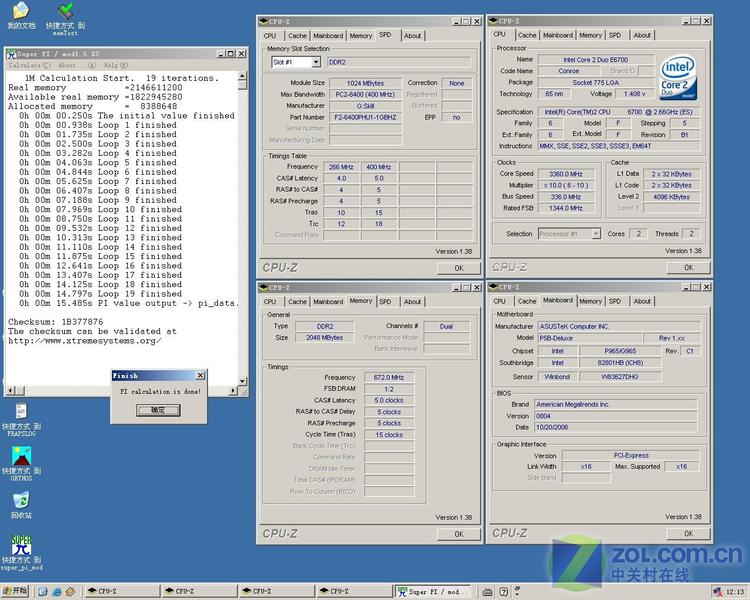Open CPU tab in Memory timings window

pyautogui.click(x=270, y=301)
